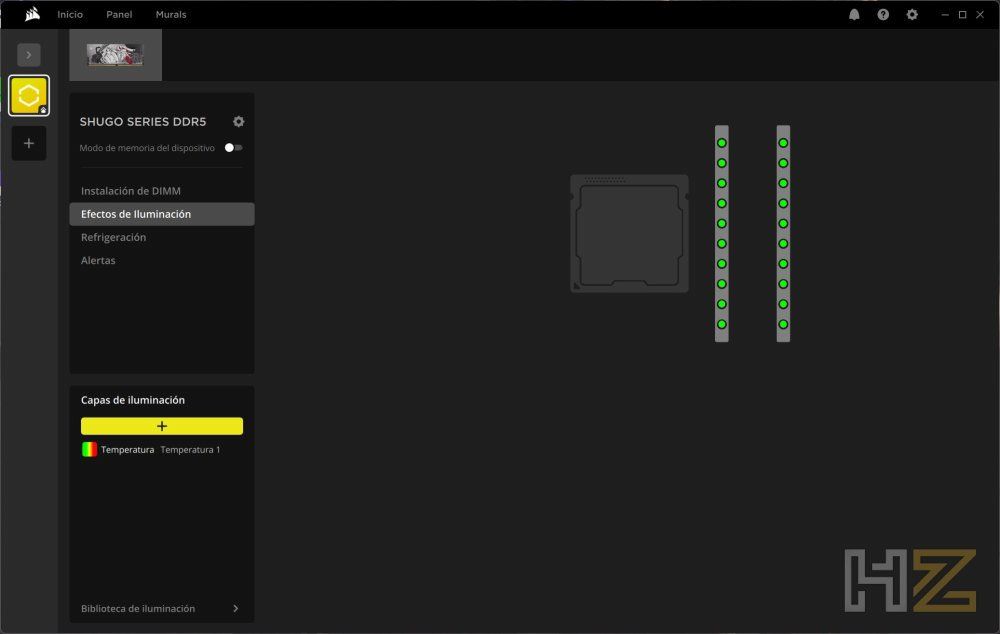Click the Capas de iluminación heading
The image size is (1000, 634).
(x=133, y=400)
